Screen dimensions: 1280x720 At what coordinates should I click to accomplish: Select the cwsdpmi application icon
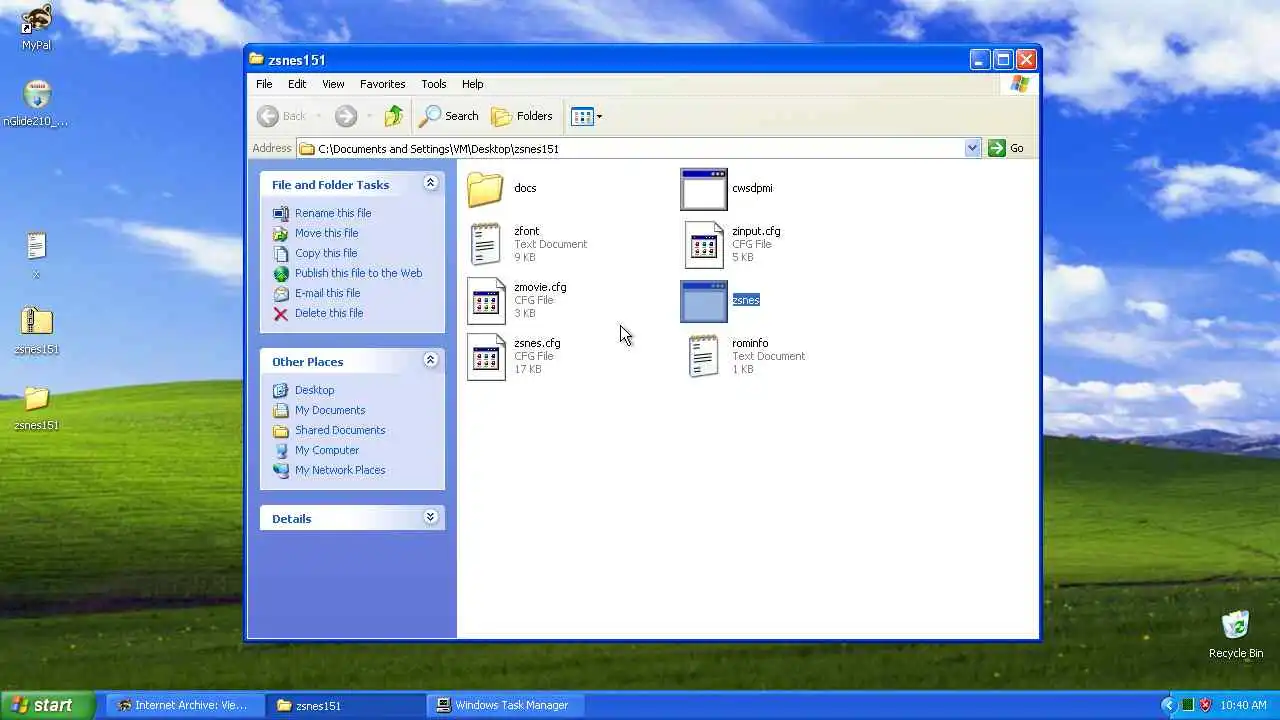(704, 189)
